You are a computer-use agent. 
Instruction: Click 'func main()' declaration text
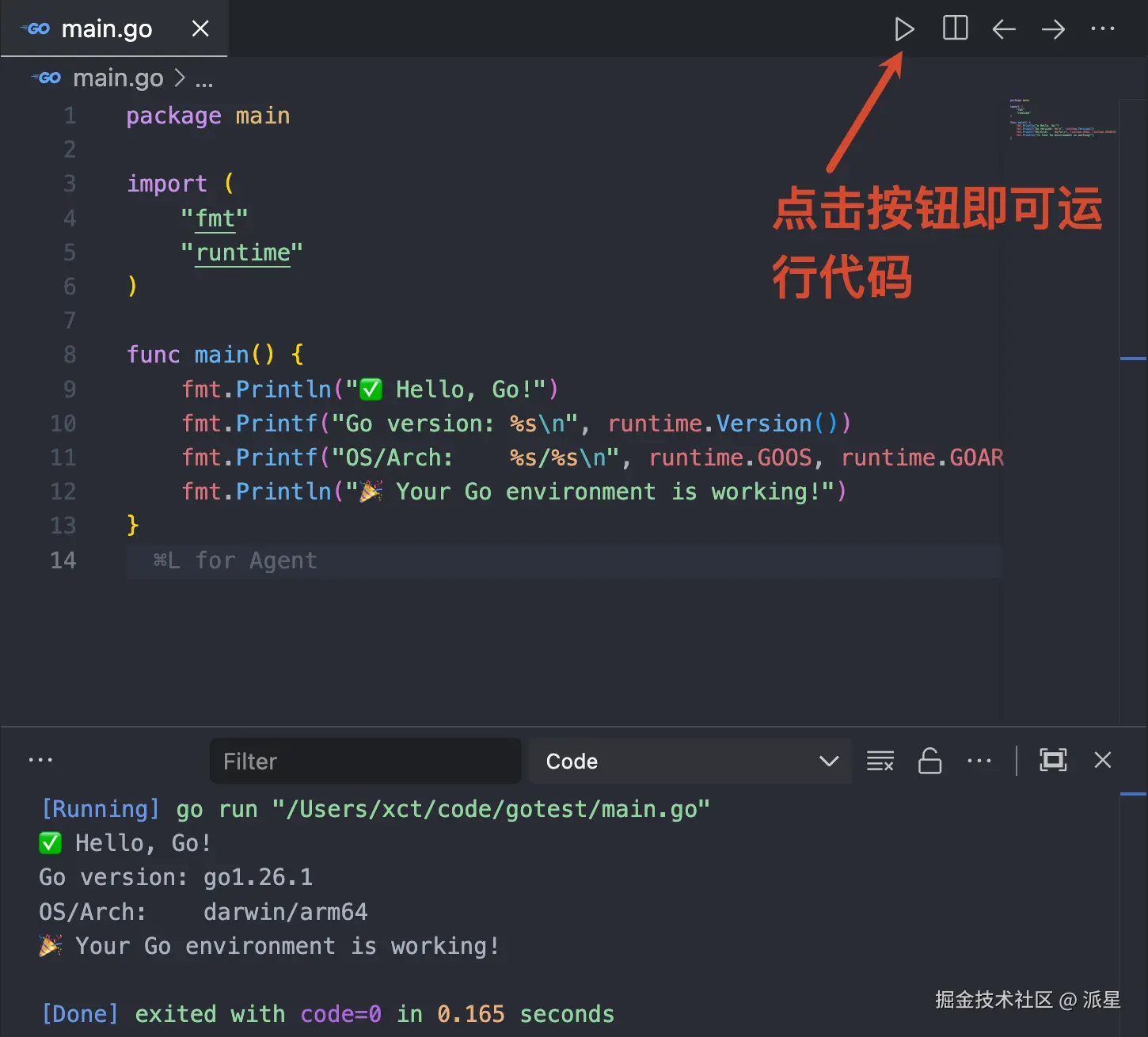coord(201,354)
